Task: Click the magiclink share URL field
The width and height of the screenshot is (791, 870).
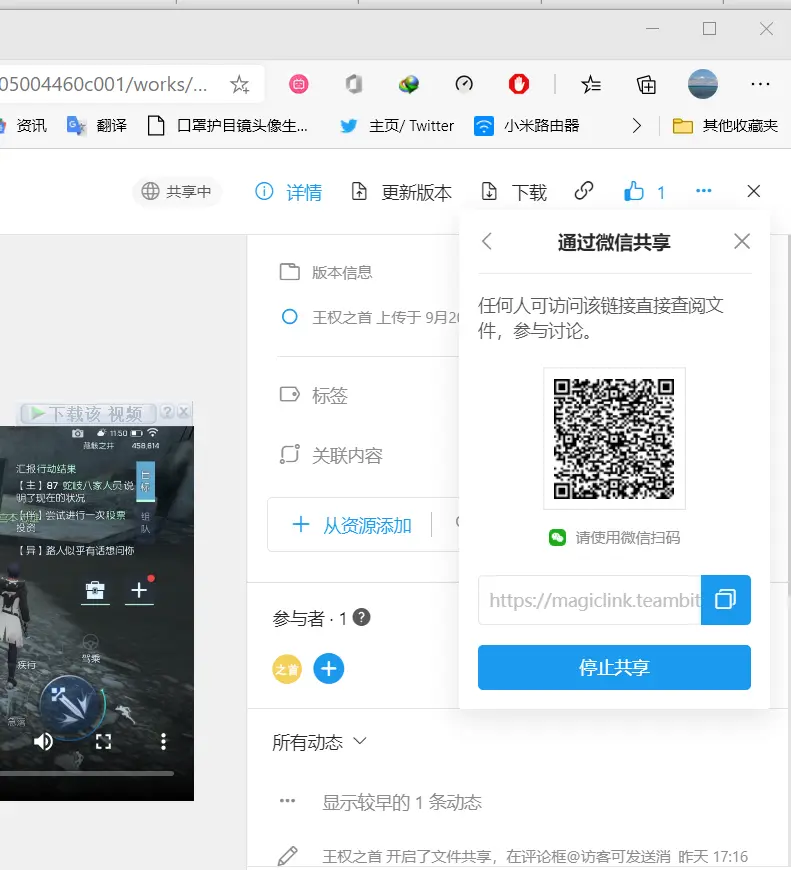Action: coord(590,600)
